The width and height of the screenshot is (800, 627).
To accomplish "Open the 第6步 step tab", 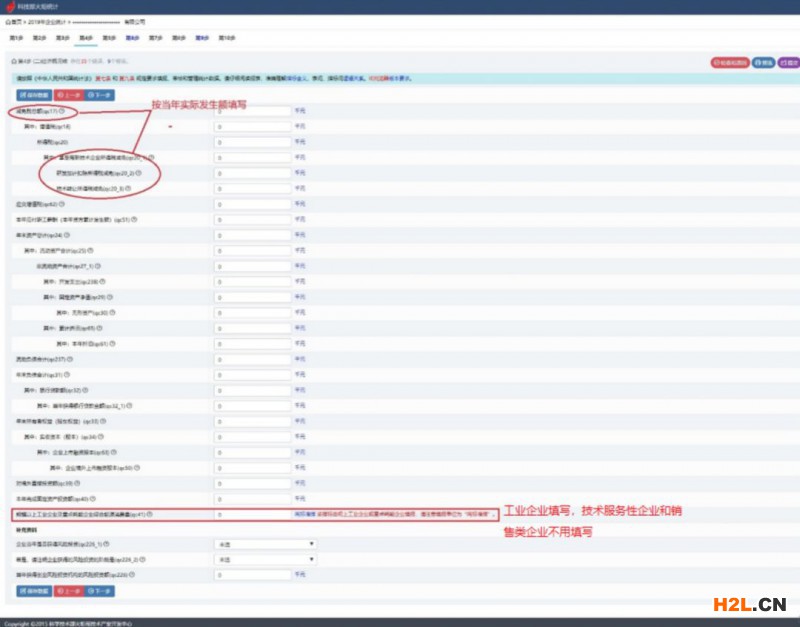I will (132, 37).
